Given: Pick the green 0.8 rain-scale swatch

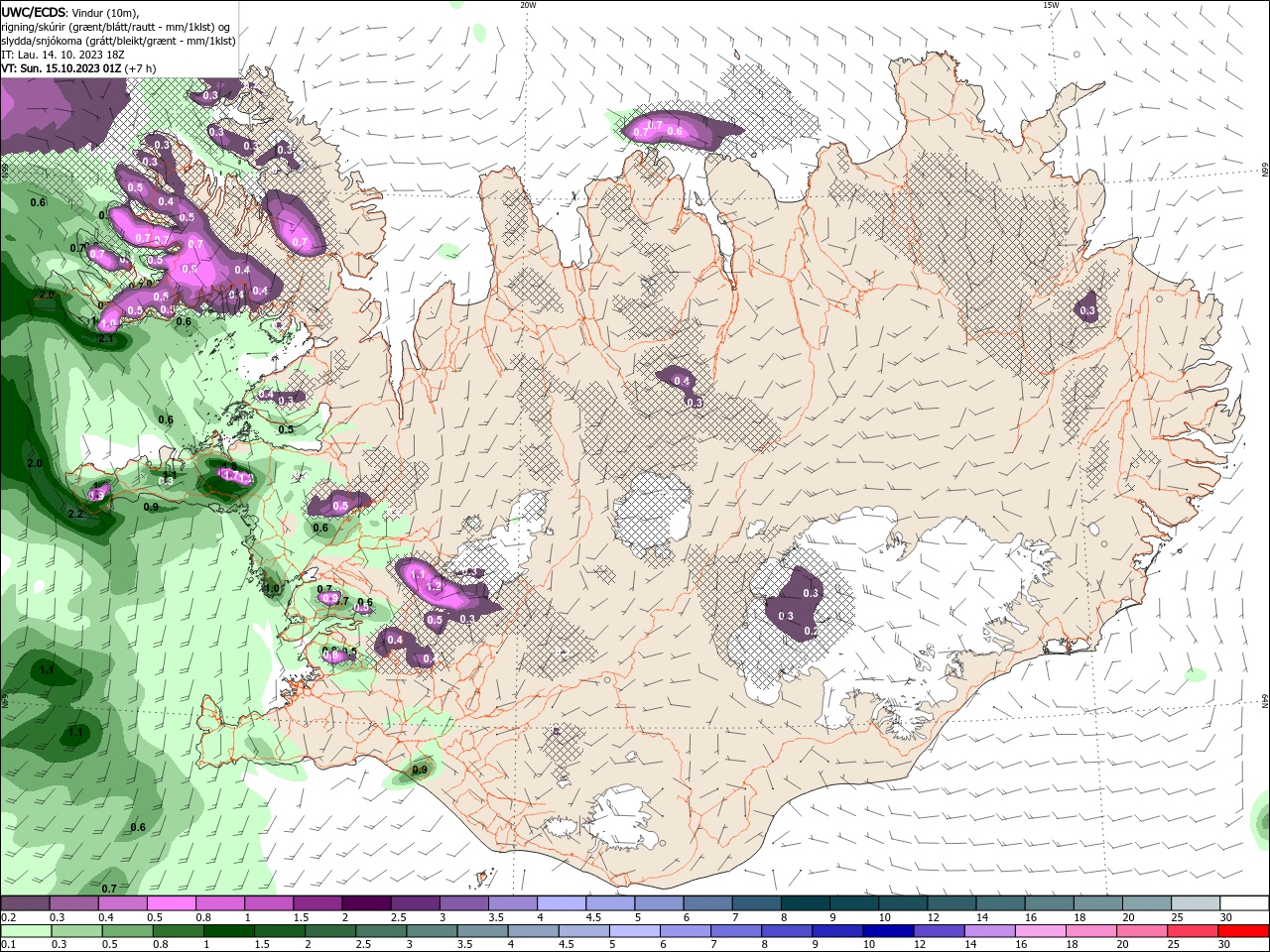Looking at the screenshot, I should click(178, 931).
